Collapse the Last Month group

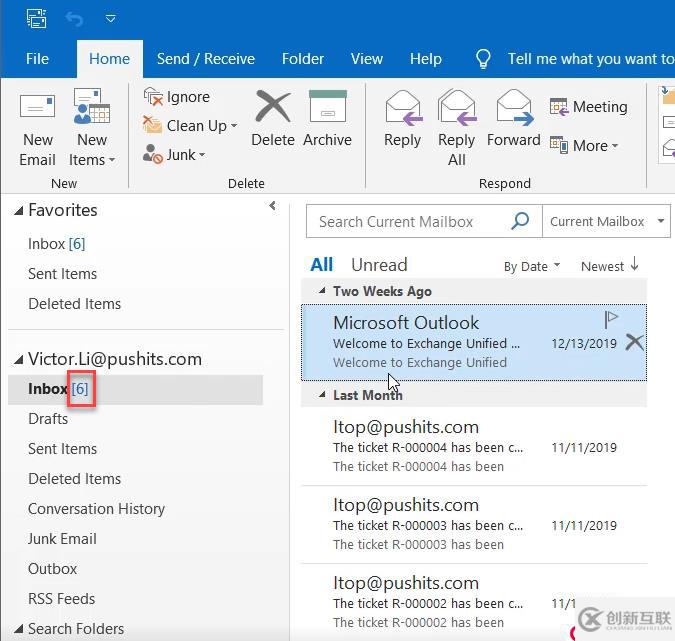coord(322,395)
